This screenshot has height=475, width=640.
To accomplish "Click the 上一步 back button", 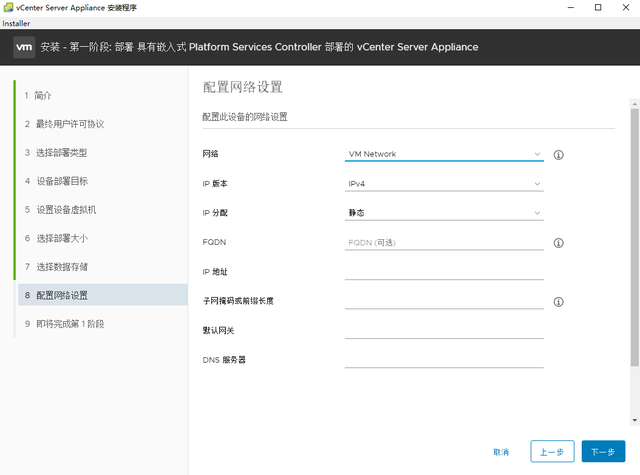I will 552,451.
